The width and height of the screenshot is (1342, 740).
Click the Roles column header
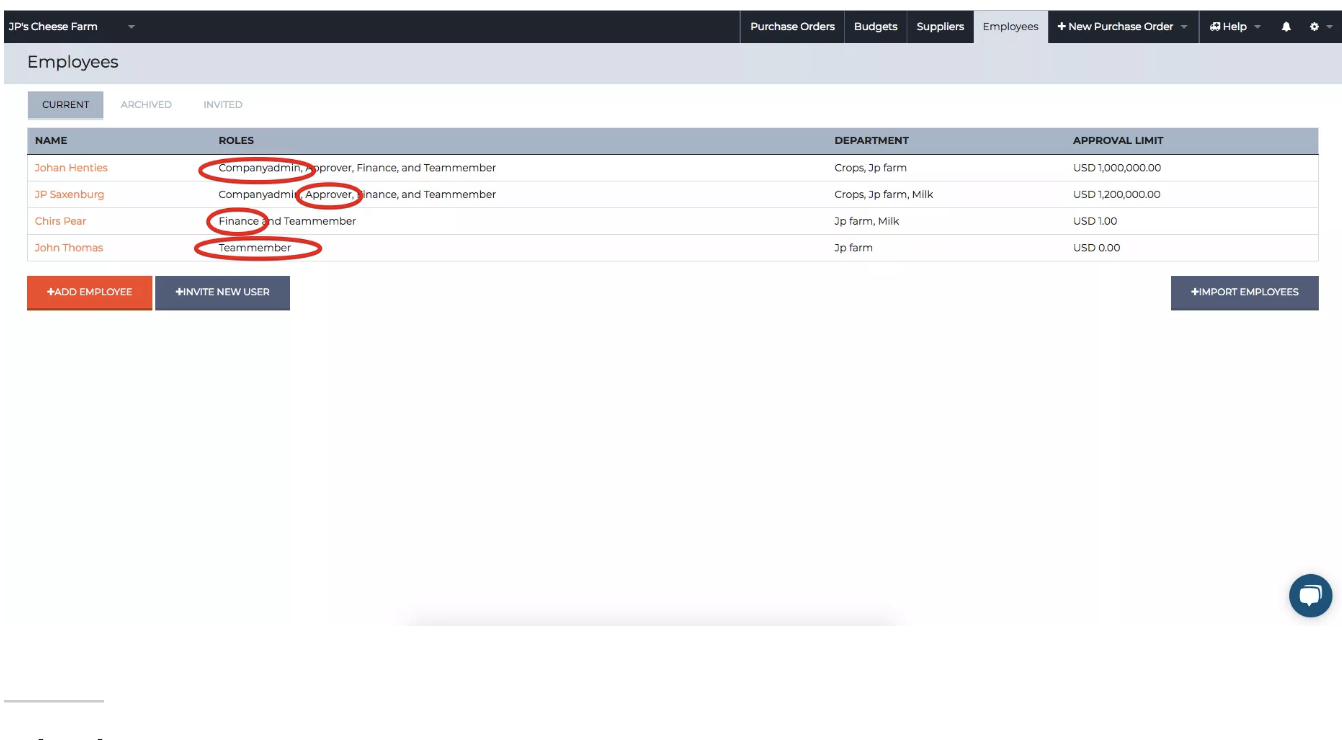(236, 141)
